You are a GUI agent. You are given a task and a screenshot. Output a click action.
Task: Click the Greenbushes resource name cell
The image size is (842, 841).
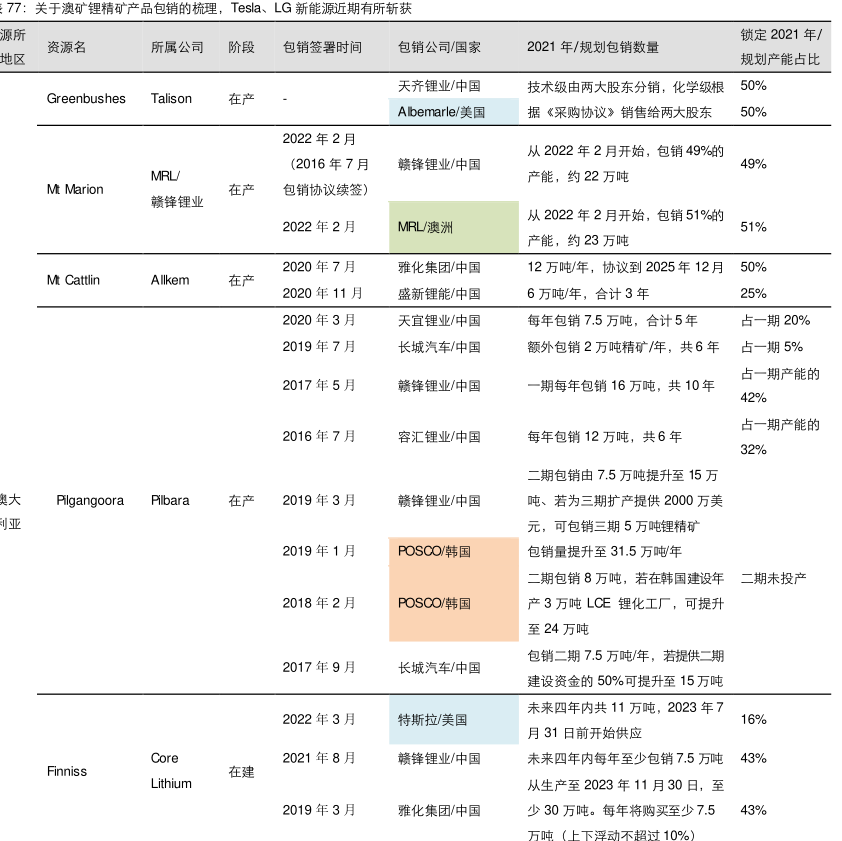86,99
